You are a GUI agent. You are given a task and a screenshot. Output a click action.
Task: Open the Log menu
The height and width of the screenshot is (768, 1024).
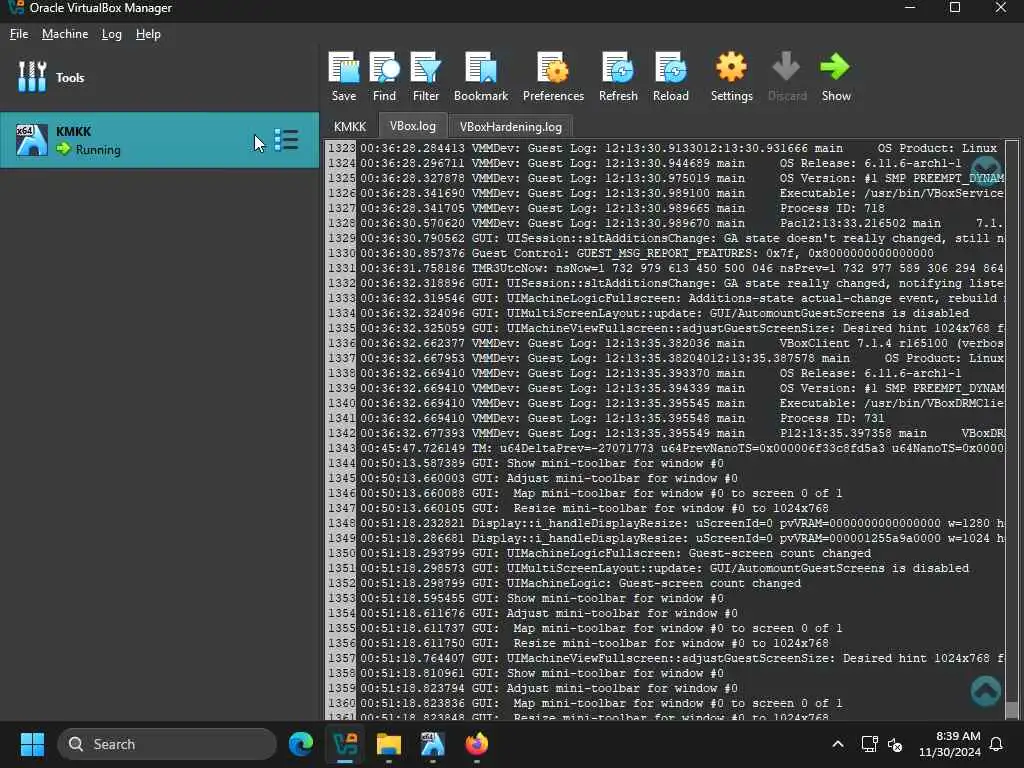click(112, 34)
